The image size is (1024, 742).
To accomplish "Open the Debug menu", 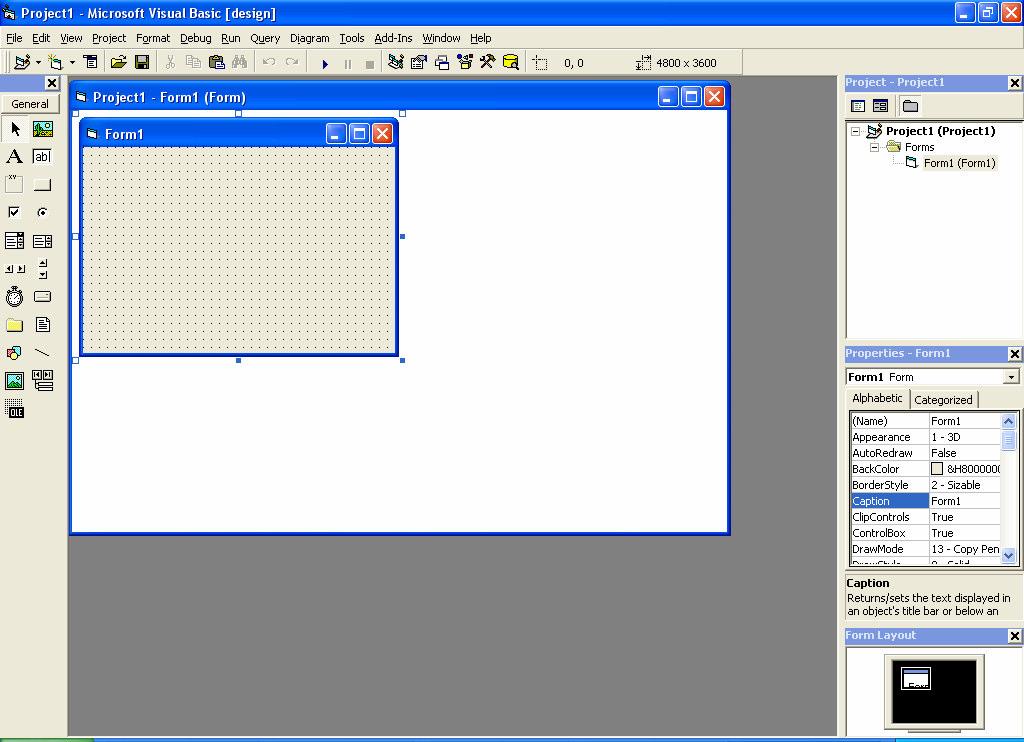I will pyautogui.click(x=195, y=38).
